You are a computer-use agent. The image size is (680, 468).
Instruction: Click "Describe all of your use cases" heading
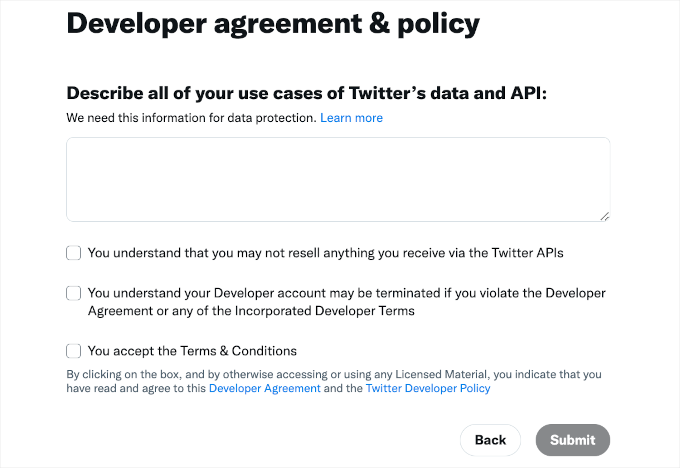point(307,93)
